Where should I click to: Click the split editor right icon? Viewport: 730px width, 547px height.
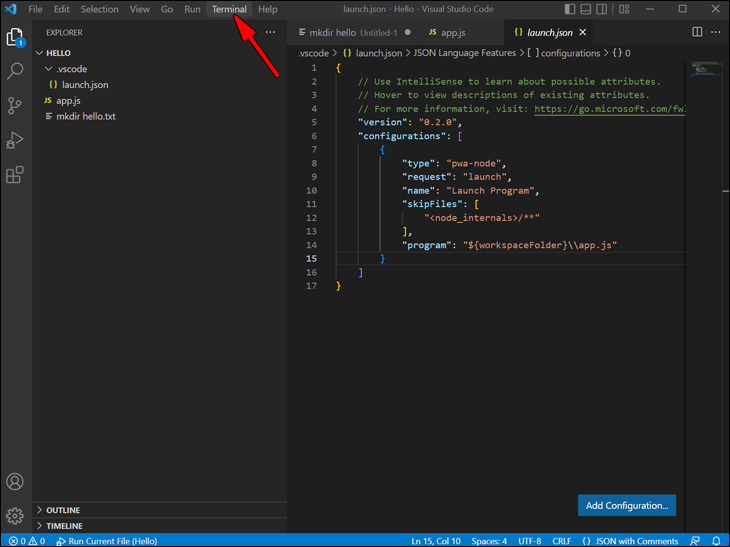point(697,32)
